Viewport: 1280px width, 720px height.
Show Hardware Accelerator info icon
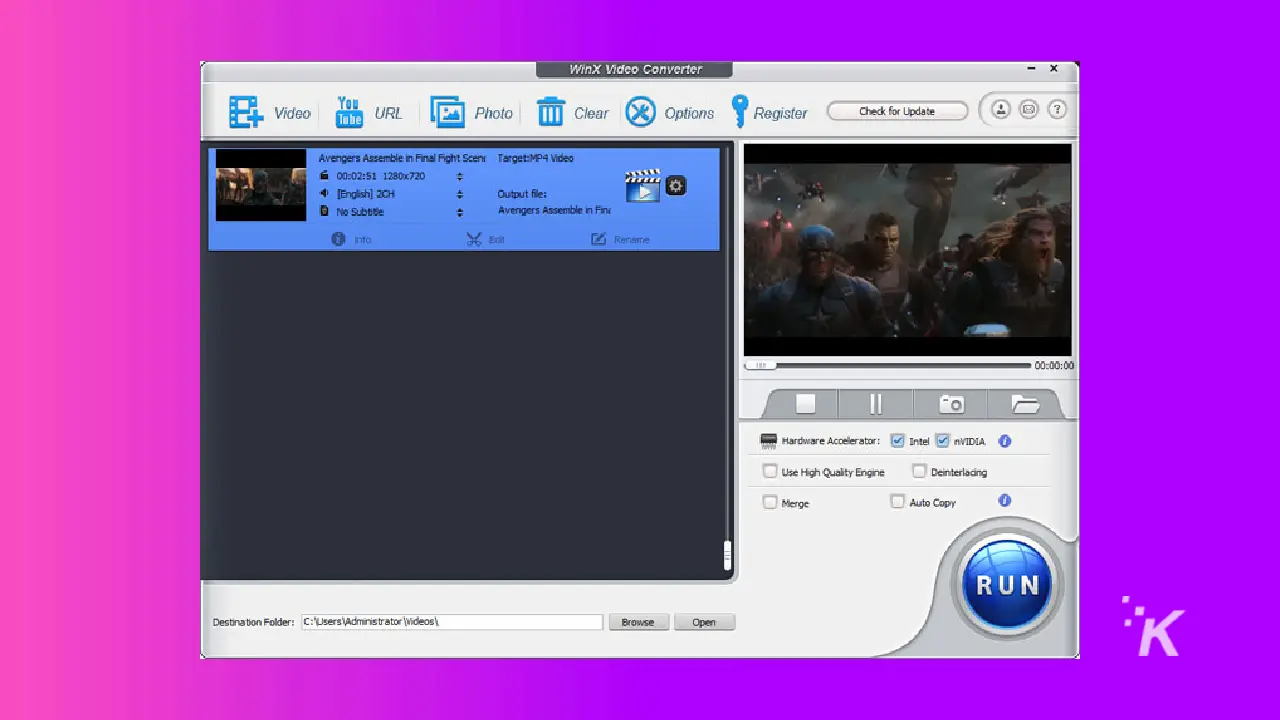click(x=1005, y=441)
